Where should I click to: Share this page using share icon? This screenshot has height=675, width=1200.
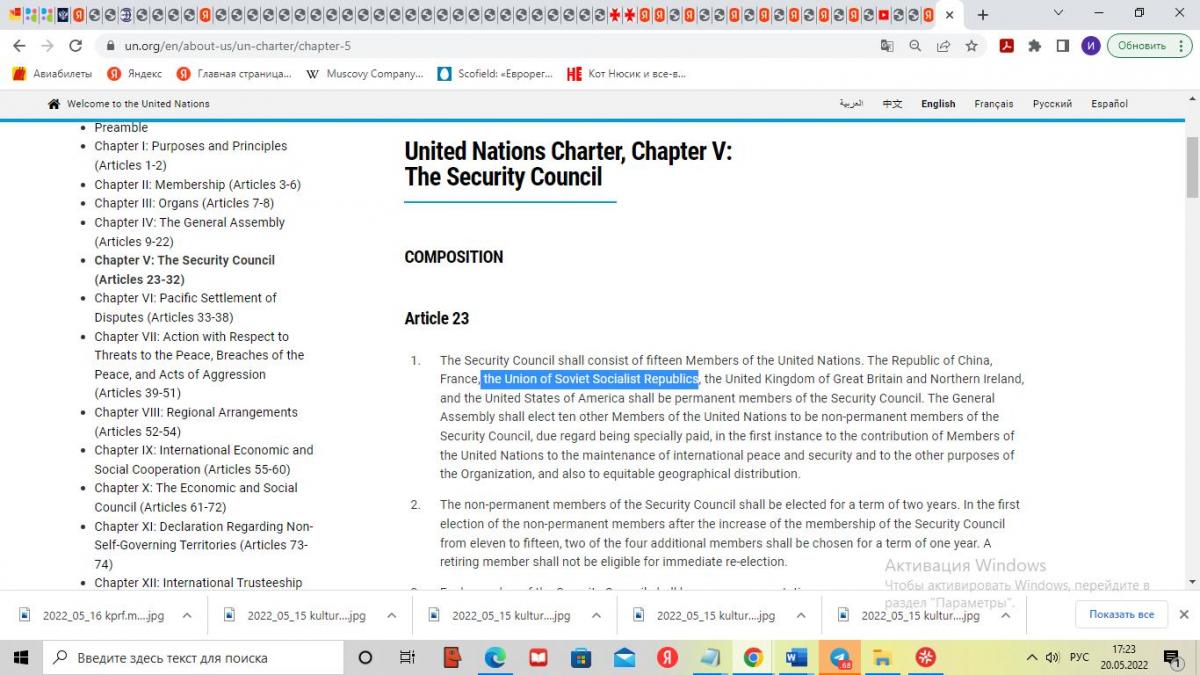[x=943, y=46]
